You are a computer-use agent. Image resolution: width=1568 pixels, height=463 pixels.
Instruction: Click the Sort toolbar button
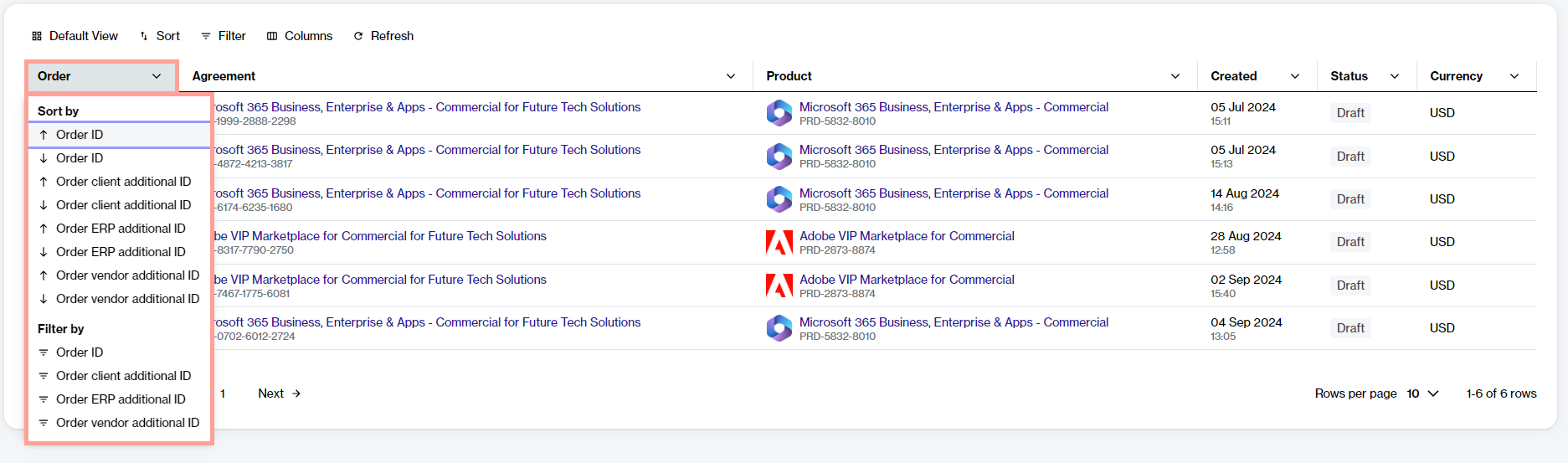[x=160, y=36]
